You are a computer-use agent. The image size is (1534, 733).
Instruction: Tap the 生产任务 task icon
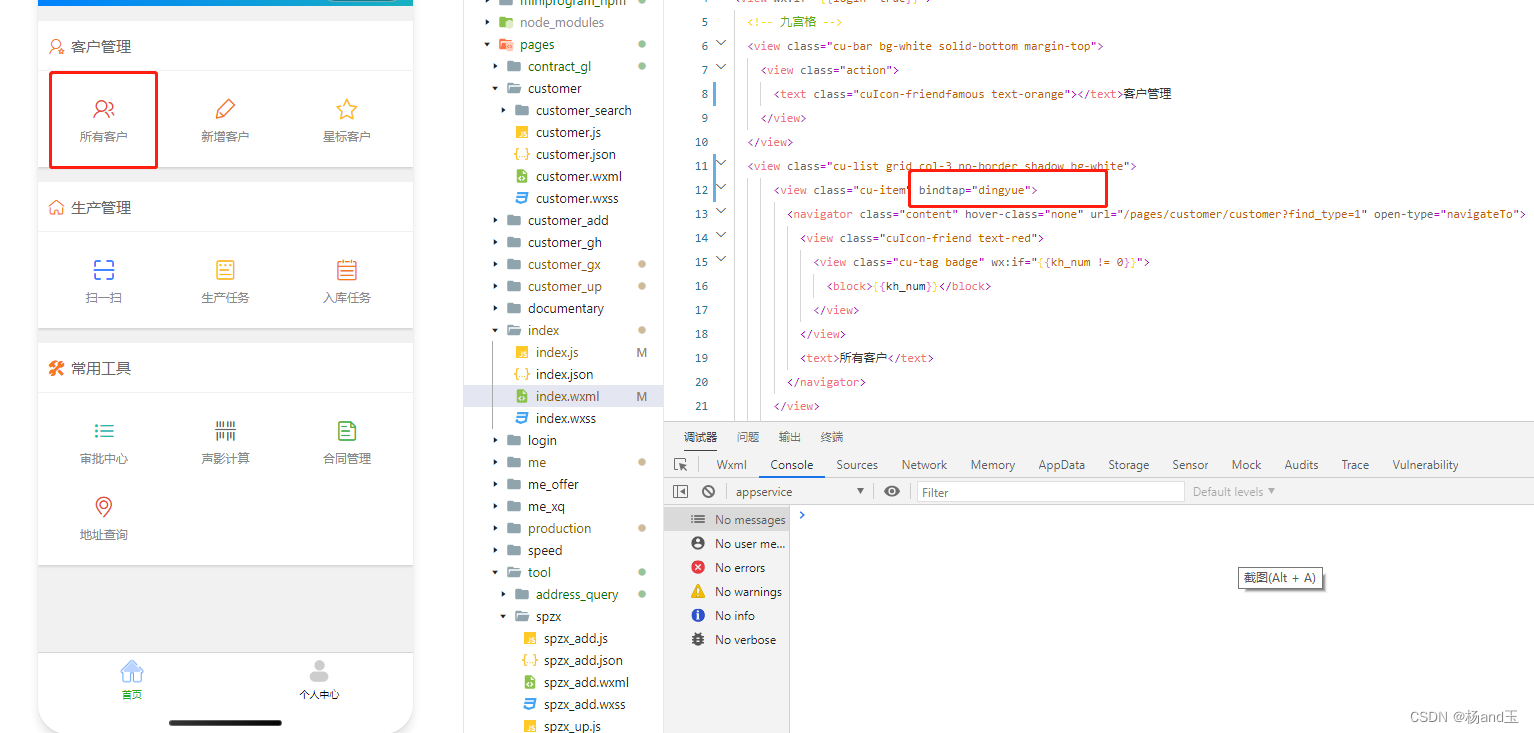225,270
